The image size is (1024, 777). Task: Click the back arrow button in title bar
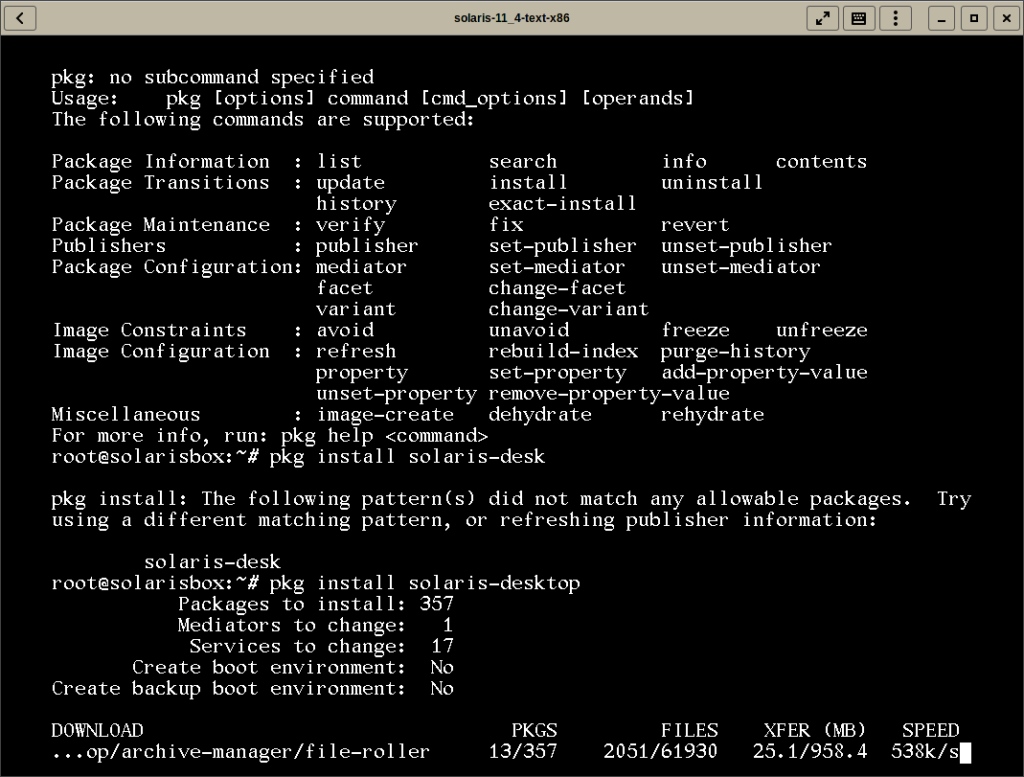[x=20, y=18]
